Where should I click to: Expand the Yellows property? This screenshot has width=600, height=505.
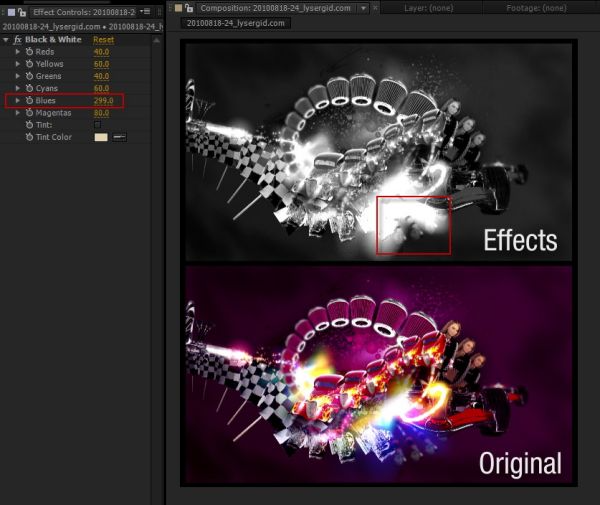point(18,64)
